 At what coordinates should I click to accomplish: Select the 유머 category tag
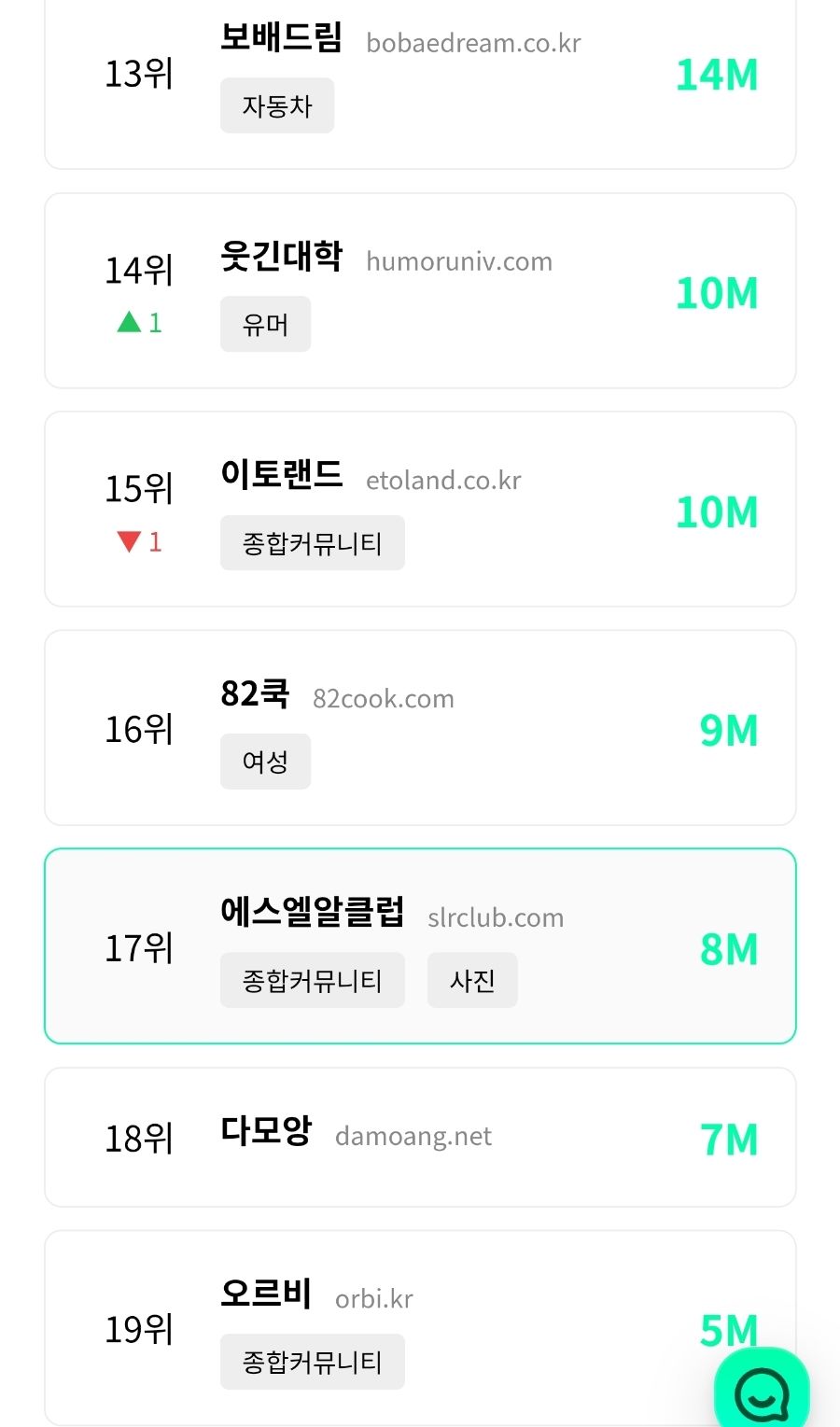click(265, 325)
